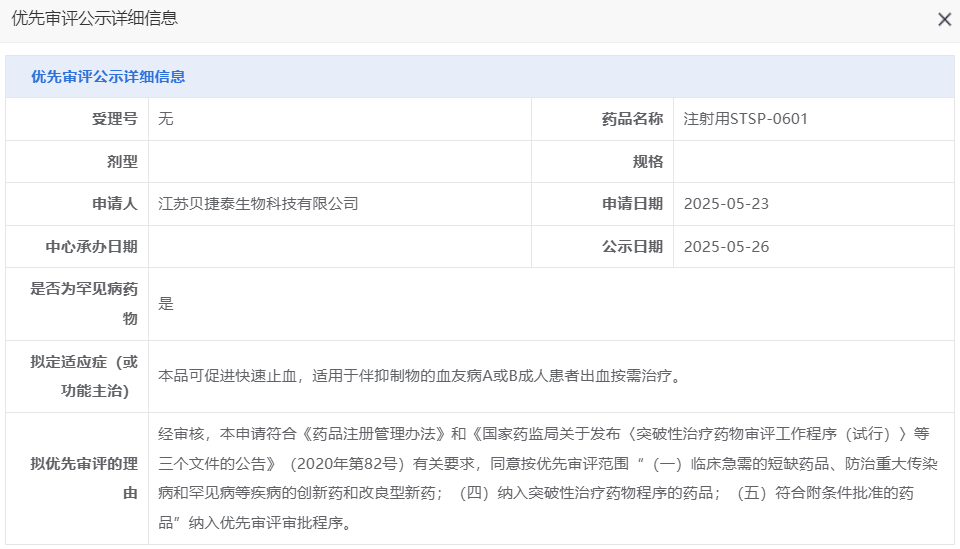Click the dialog title at the top
The image size is (960, 549).
click(x=95, y=19)
